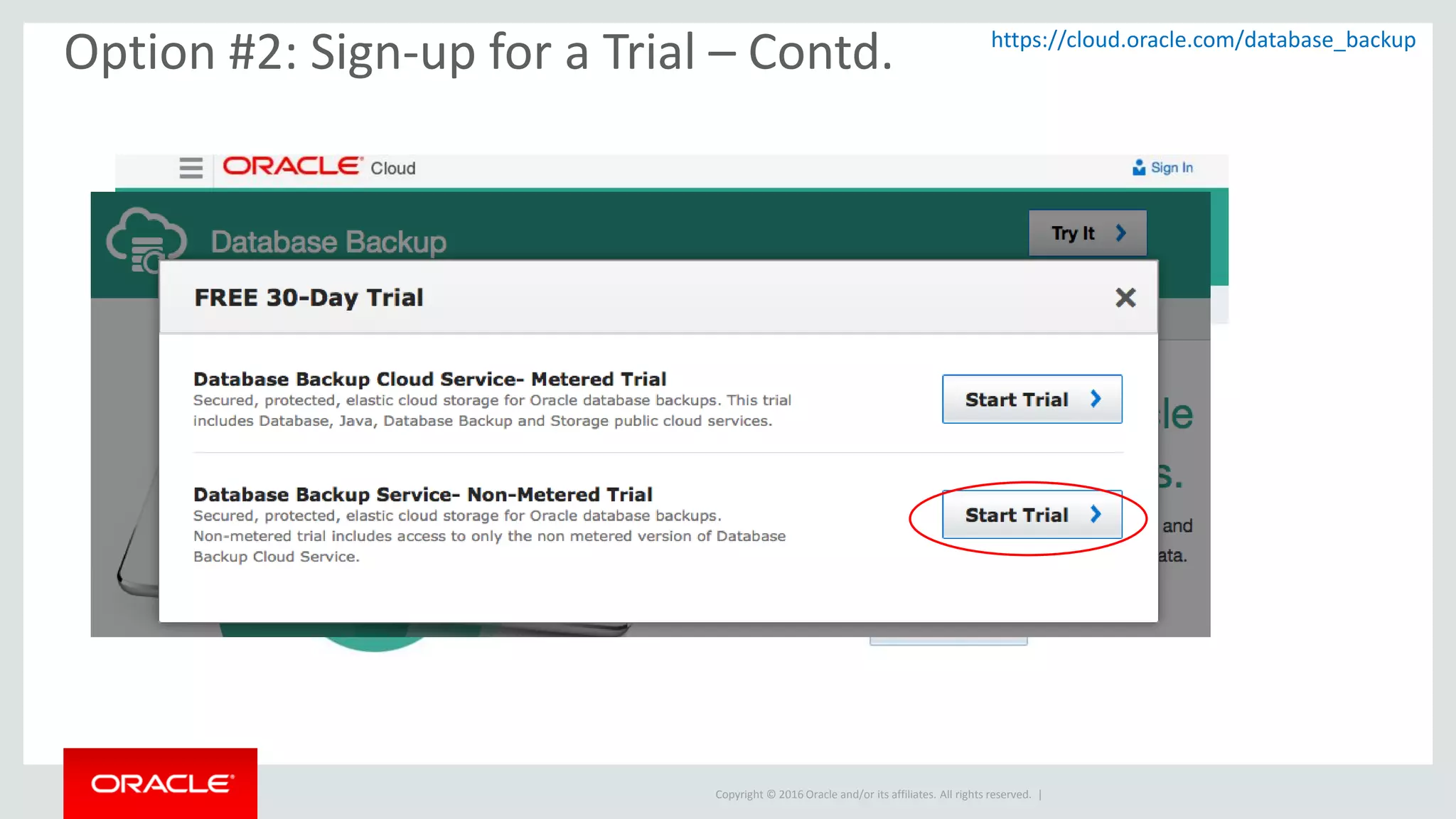
Task: Click the Database Backup page heading
Action: (328, 242)
